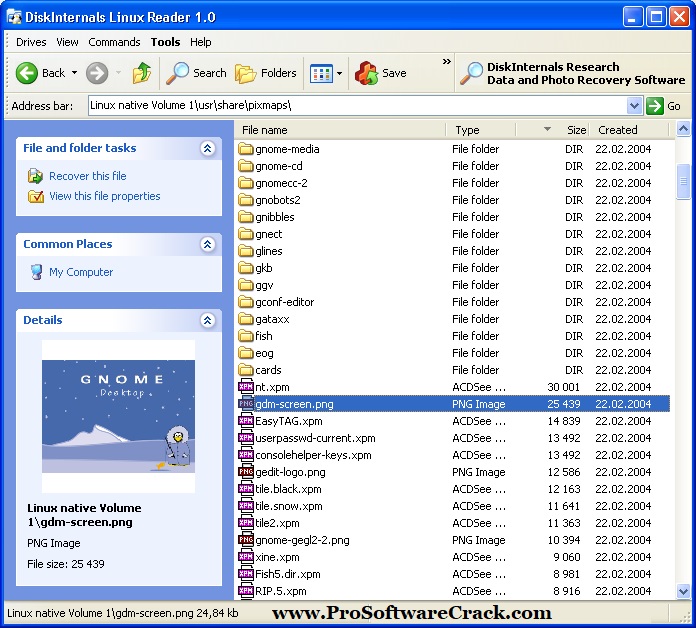Image resolution: width=696 pixels, height=628 pixels.
Task: Open the Commands menu
Action: 114,42
